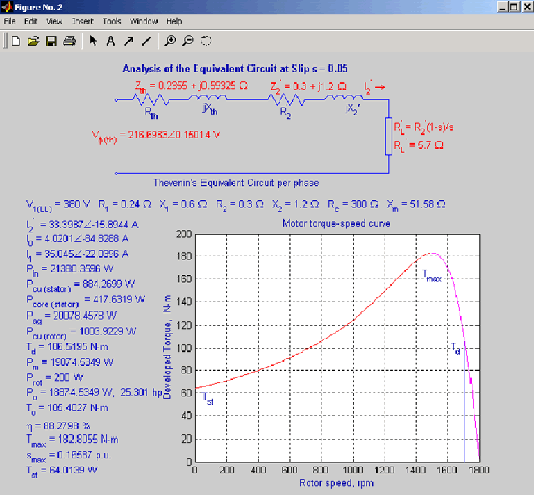Click the Pcu(stator) loss value
534x495 pixels.
(x=81, y=285)
